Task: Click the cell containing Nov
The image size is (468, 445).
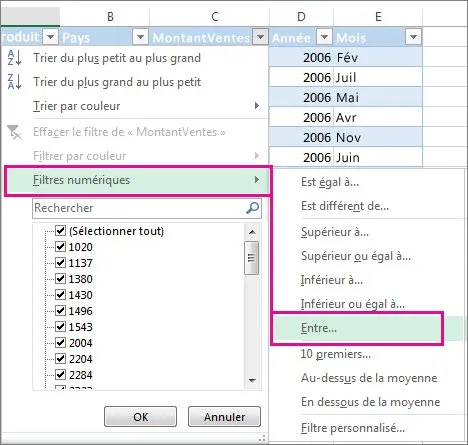Action: click(x=378, y=137)
